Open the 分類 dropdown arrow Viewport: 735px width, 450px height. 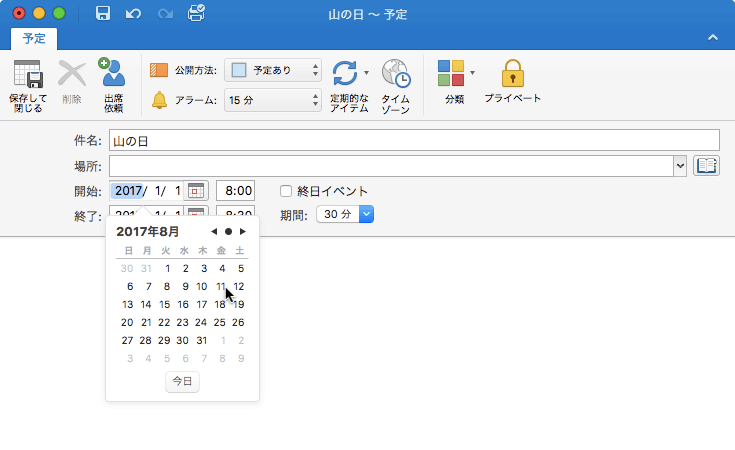(472, 73)
